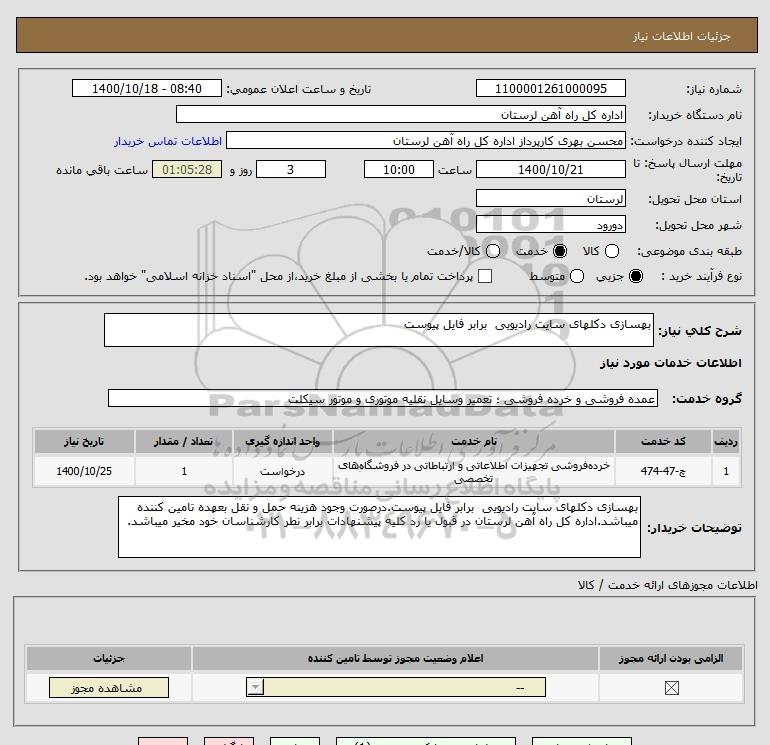Select the کالا/خدمت radio option
Viewport: 770px width, 745px height.
tap(493, 251)
